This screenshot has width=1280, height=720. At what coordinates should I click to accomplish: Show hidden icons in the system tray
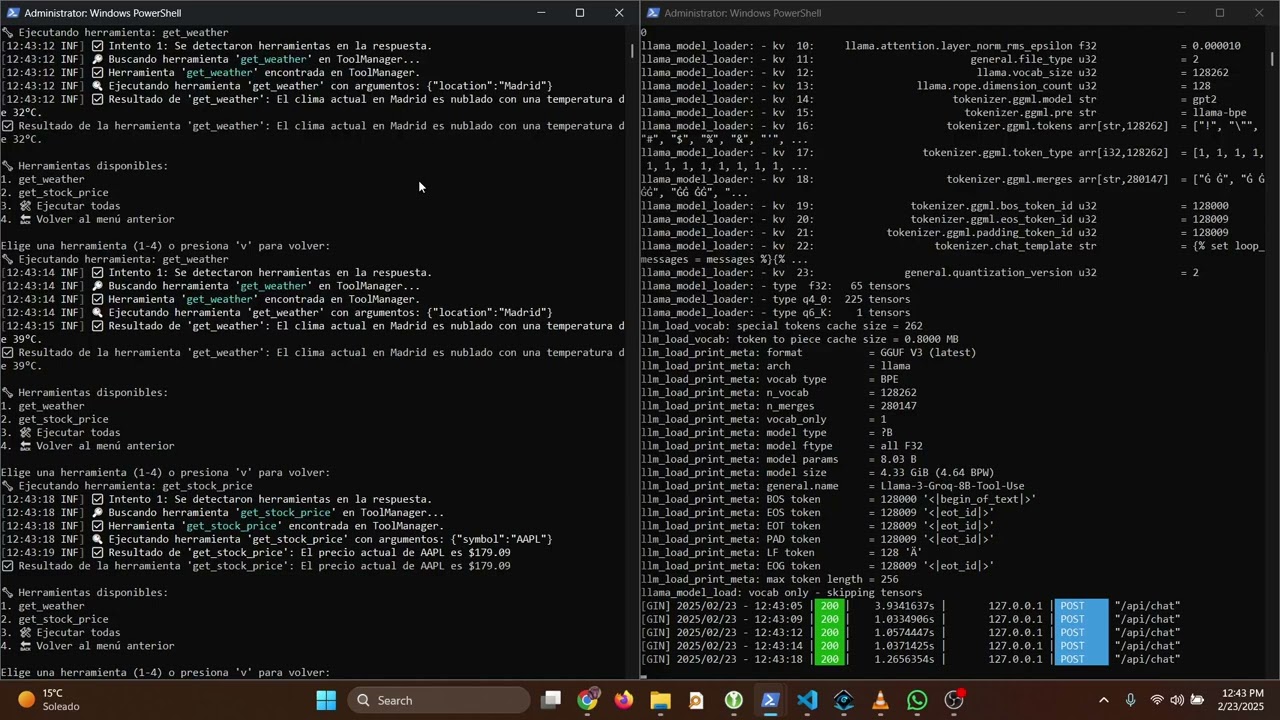tap(1103, 700)
